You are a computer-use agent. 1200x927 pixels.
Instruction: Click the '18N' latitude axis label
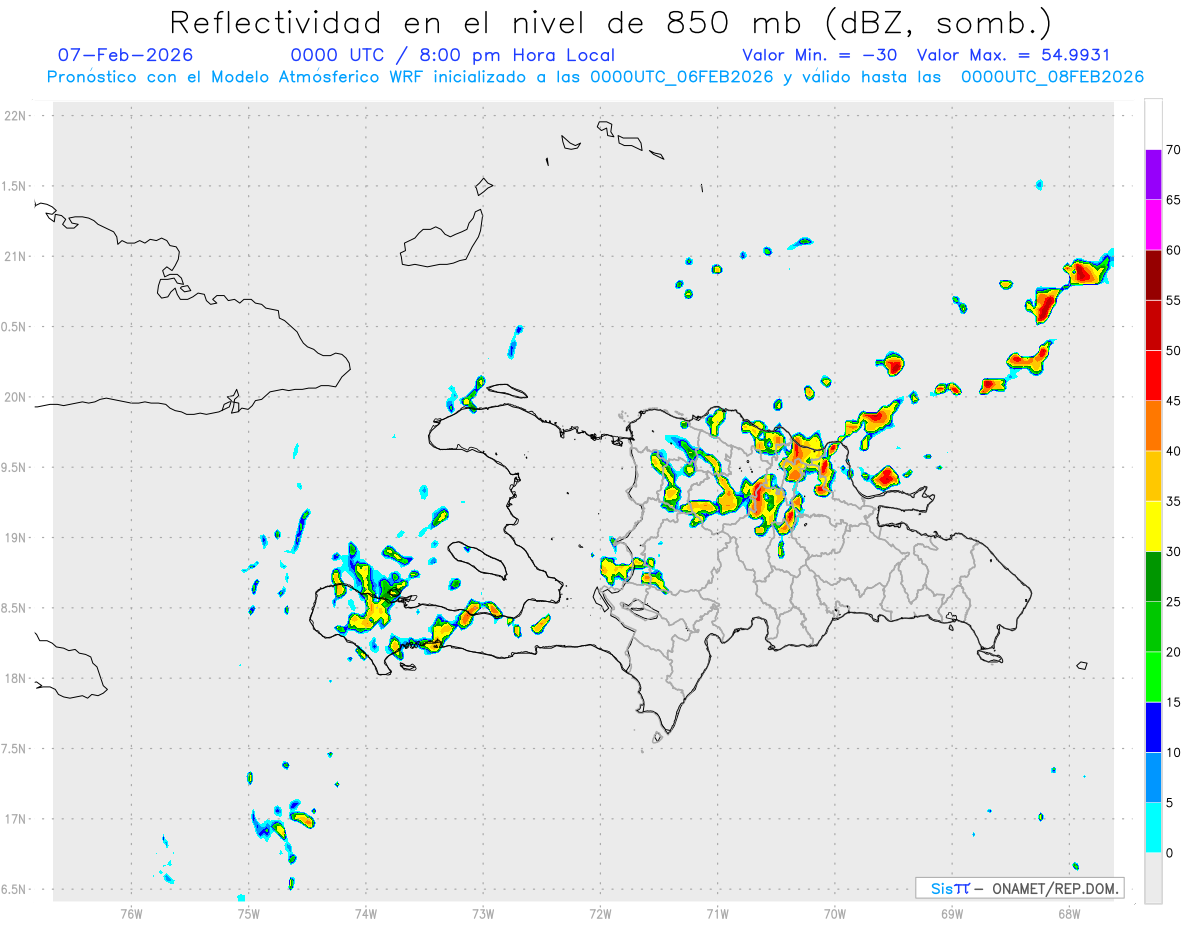point(17,679)
